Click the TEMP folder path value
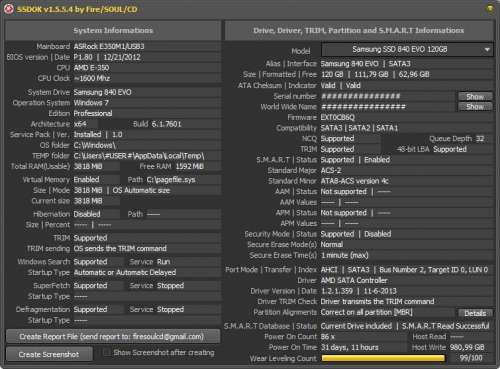Screen dimensions: 500x369 coord(139,156)
